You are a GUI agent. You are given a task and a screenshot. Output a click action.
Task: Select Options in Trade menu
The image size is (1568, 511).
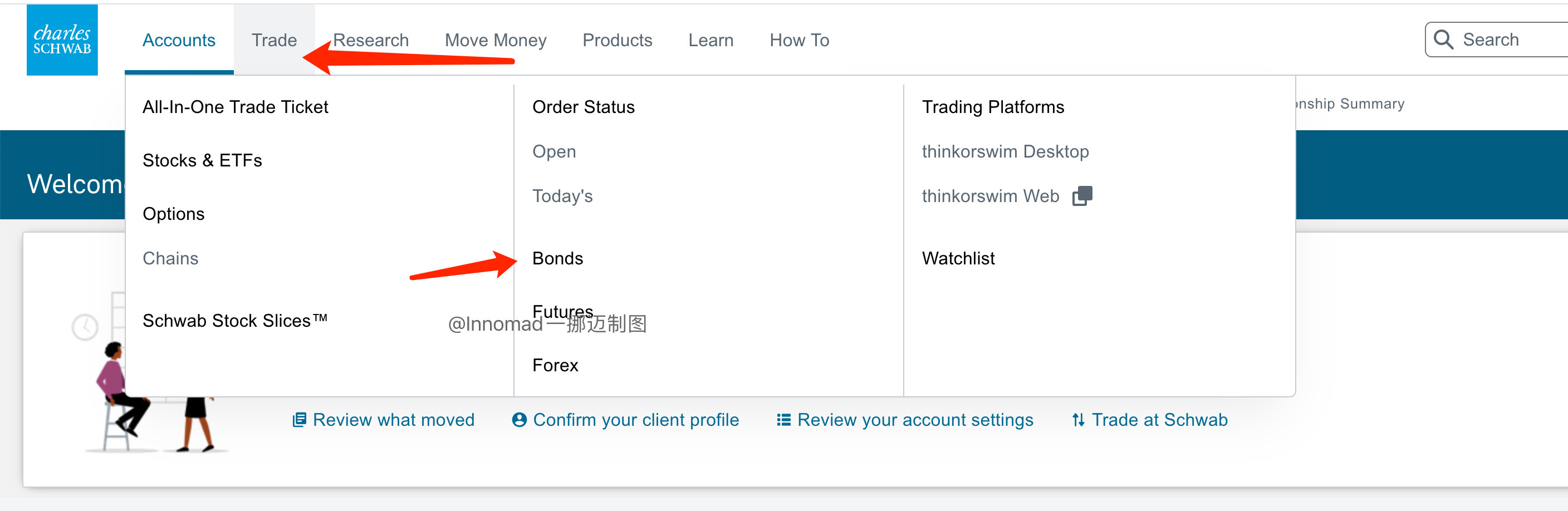[174, 214]
